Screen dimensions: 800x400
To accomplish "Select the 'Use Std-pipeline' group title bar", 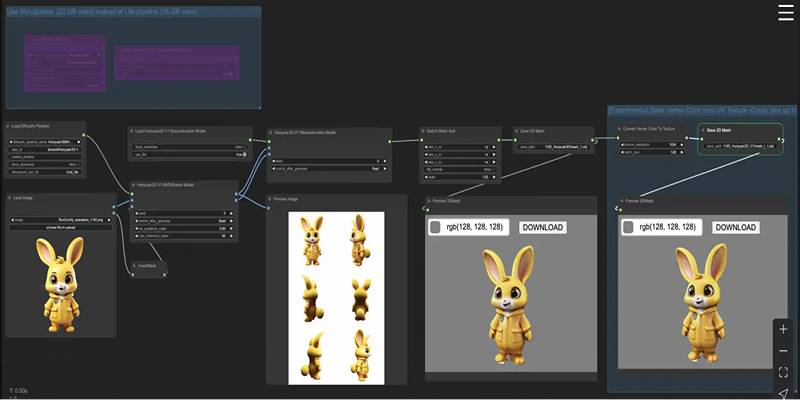I will tap(133, 11).
